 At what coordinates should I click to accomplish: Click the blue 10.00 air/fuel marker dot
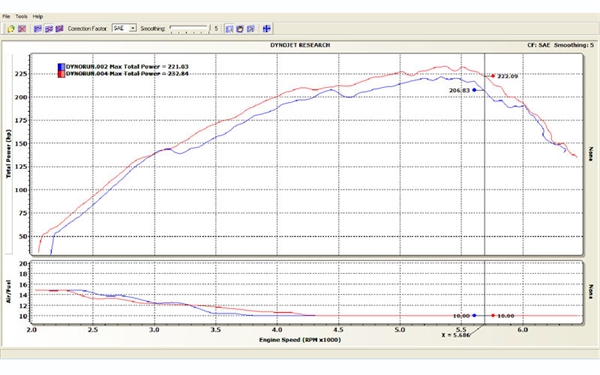click(474, 316)
